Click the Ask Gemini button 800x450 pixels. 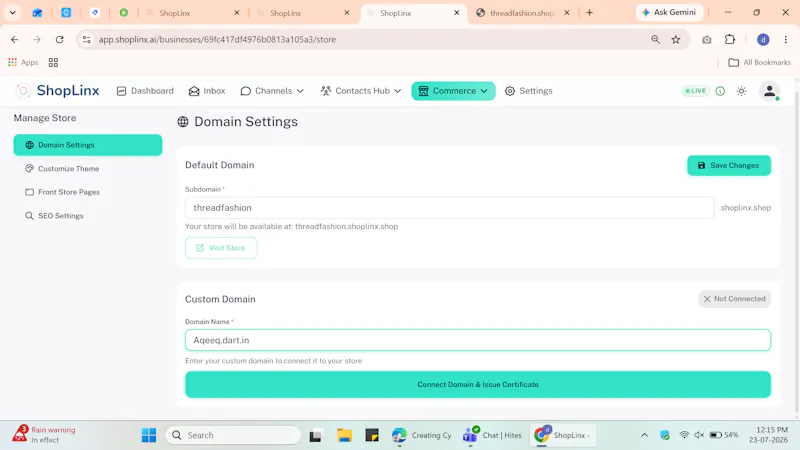tap(669, 12)
